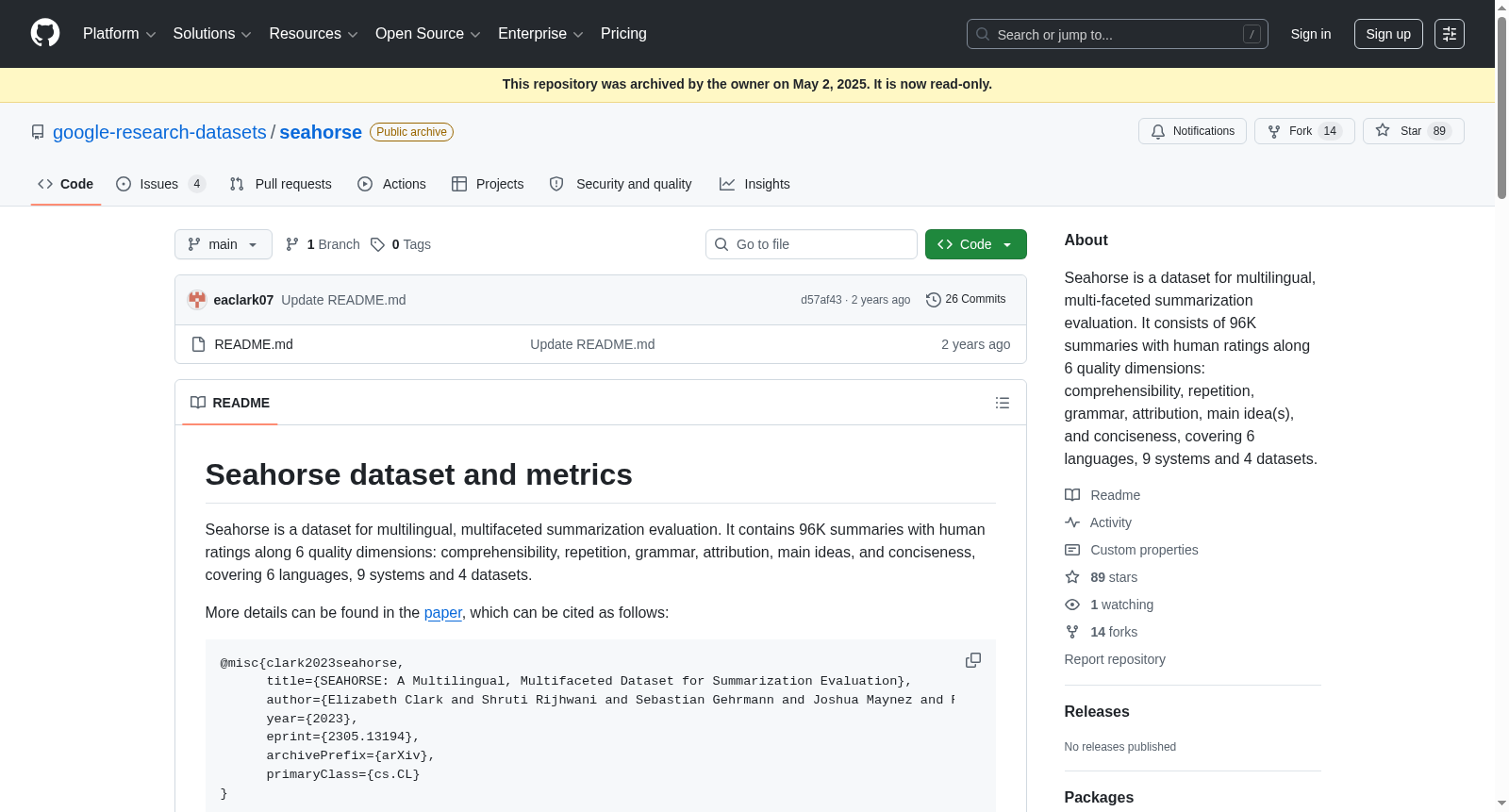Click the star icon beside 89 stars
The width and height of the screenshot is (1509, 812).
(1072, 577)
